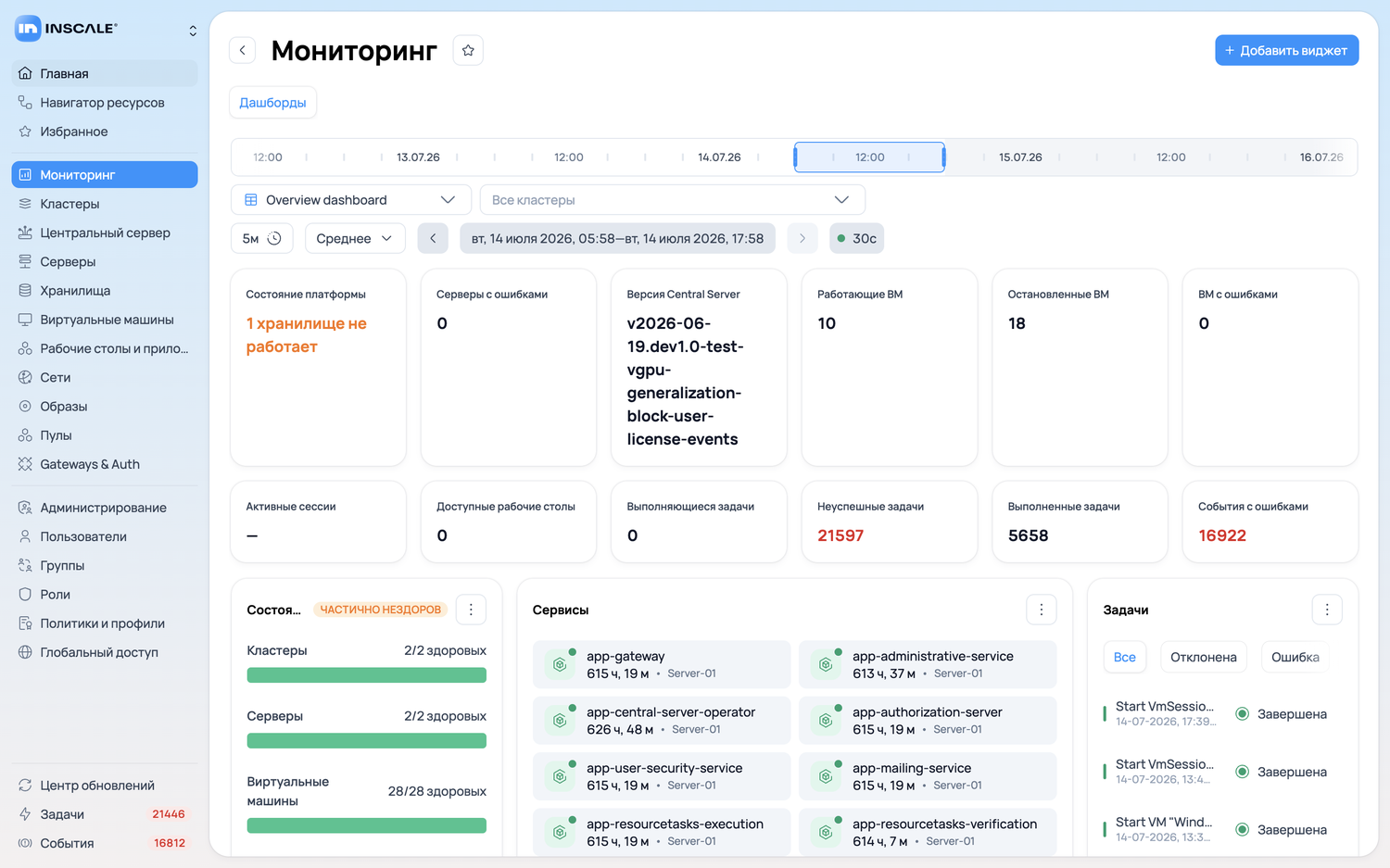Open the Среднее aggregation dropdown
The image size is (1390, 868).
pyautogui.click(x=355, y=238)
